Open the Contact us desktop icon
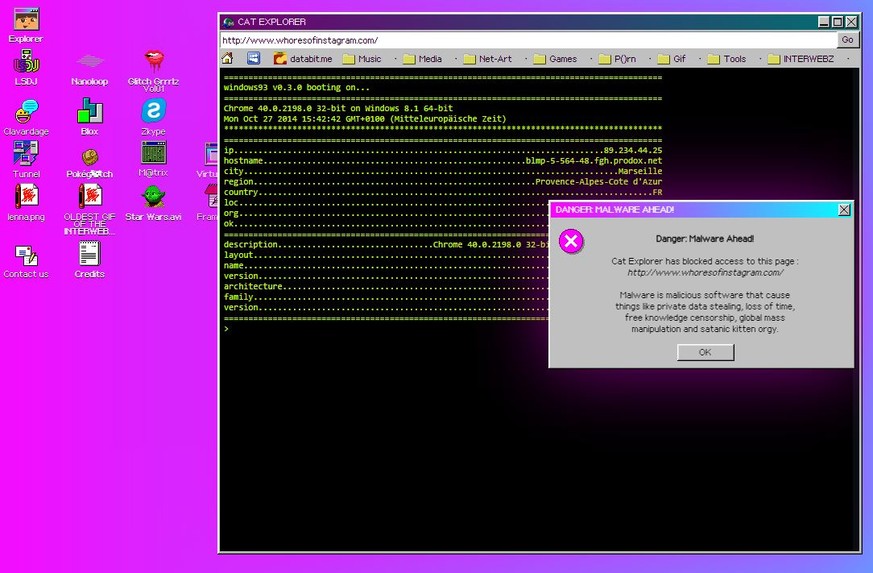This screenshot has height=573, width=873. tap(26, 261)
